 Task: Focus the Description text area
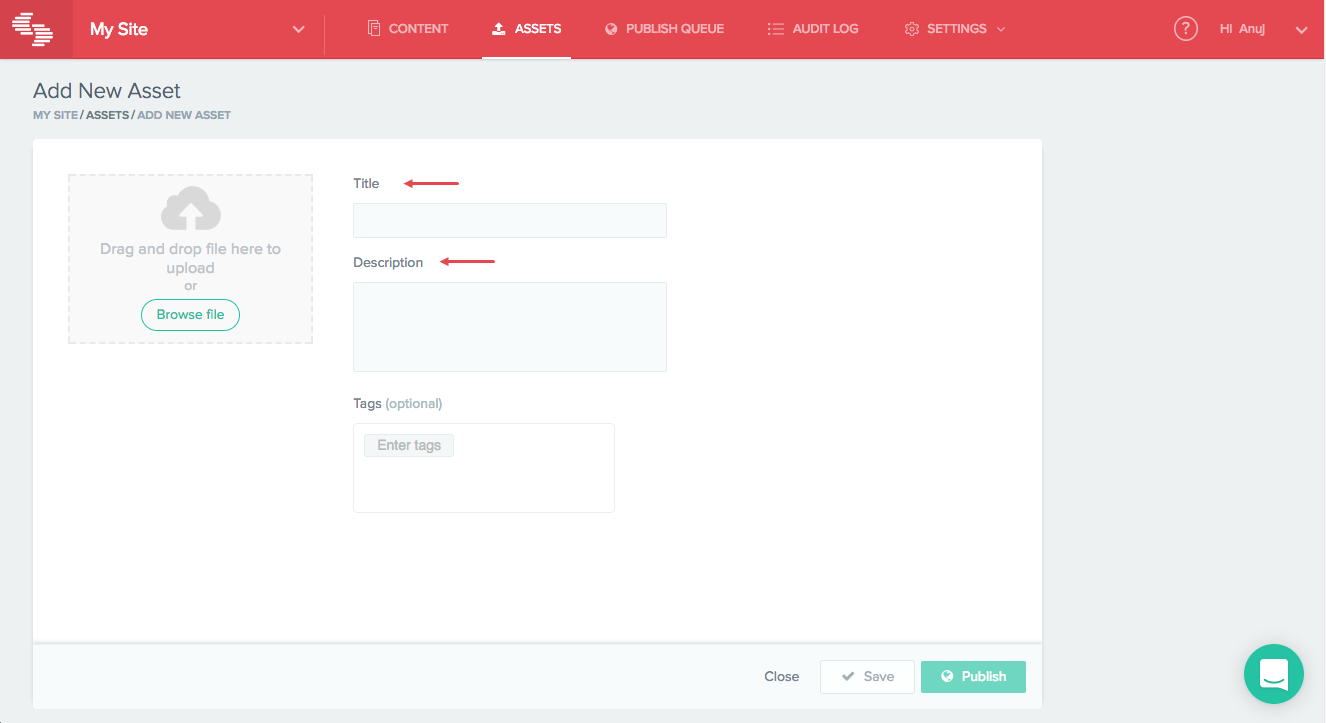pos(510,327)
